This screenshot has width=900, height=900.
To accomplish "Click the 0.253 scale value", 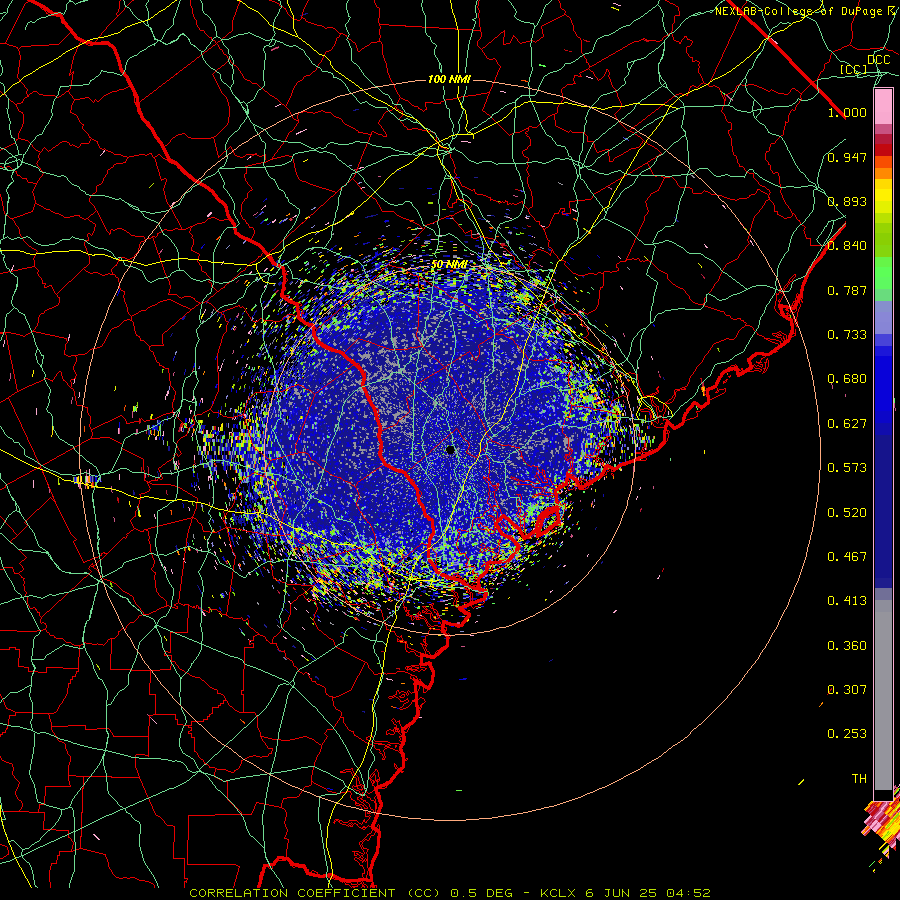I will point(847,734).
